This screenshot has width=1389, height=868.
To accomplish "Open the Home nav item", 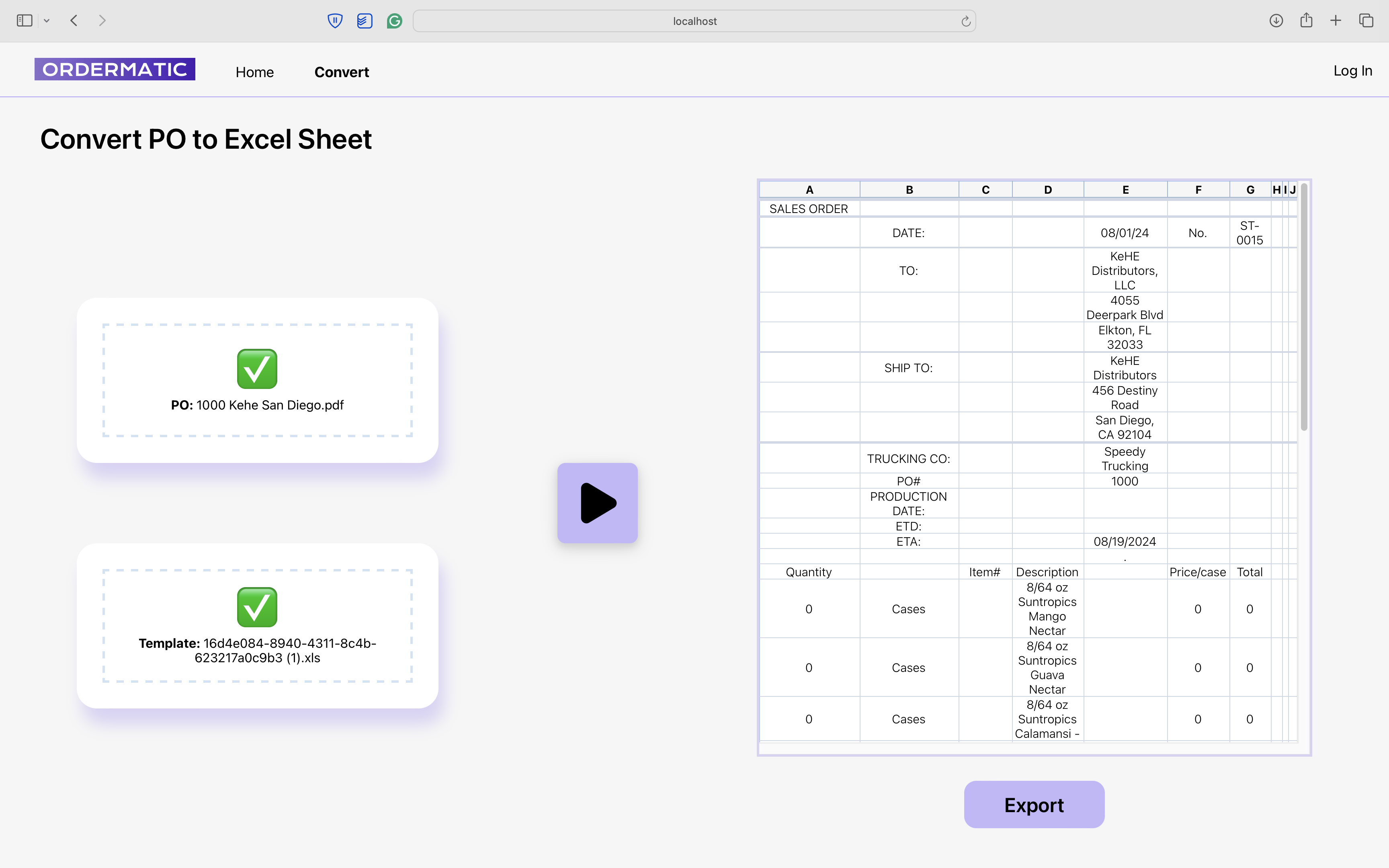I will [x=254, y=72].
